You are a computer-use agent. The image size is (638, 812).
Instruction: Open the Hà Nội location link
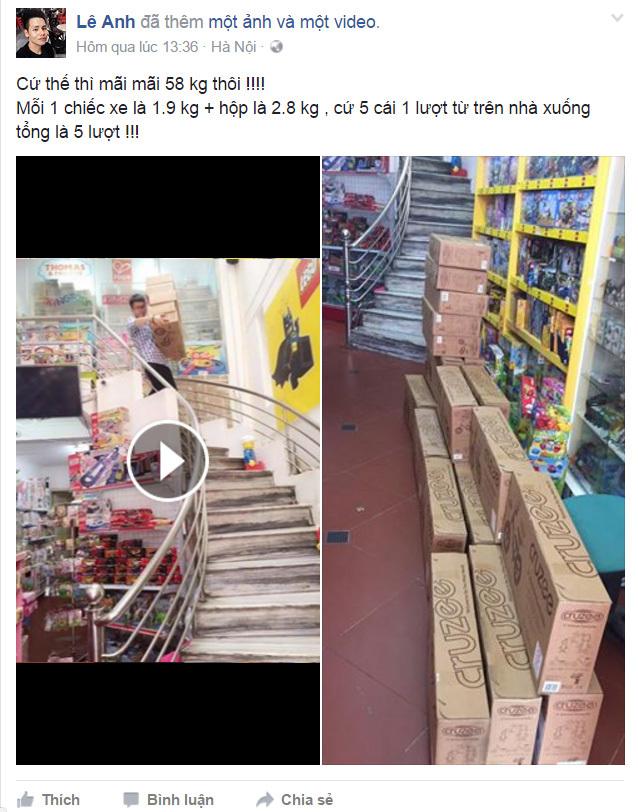click(x=234, y=47)
